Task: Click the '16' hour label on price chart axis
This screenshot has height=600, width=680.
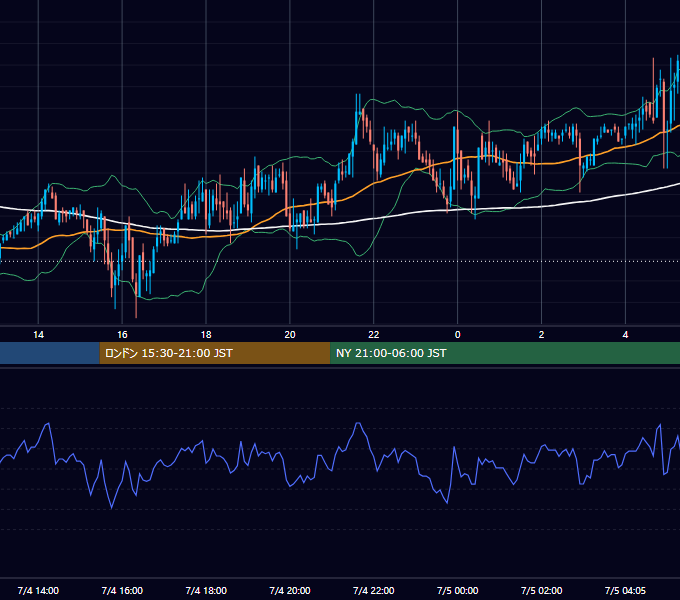Action: [122, 335]
